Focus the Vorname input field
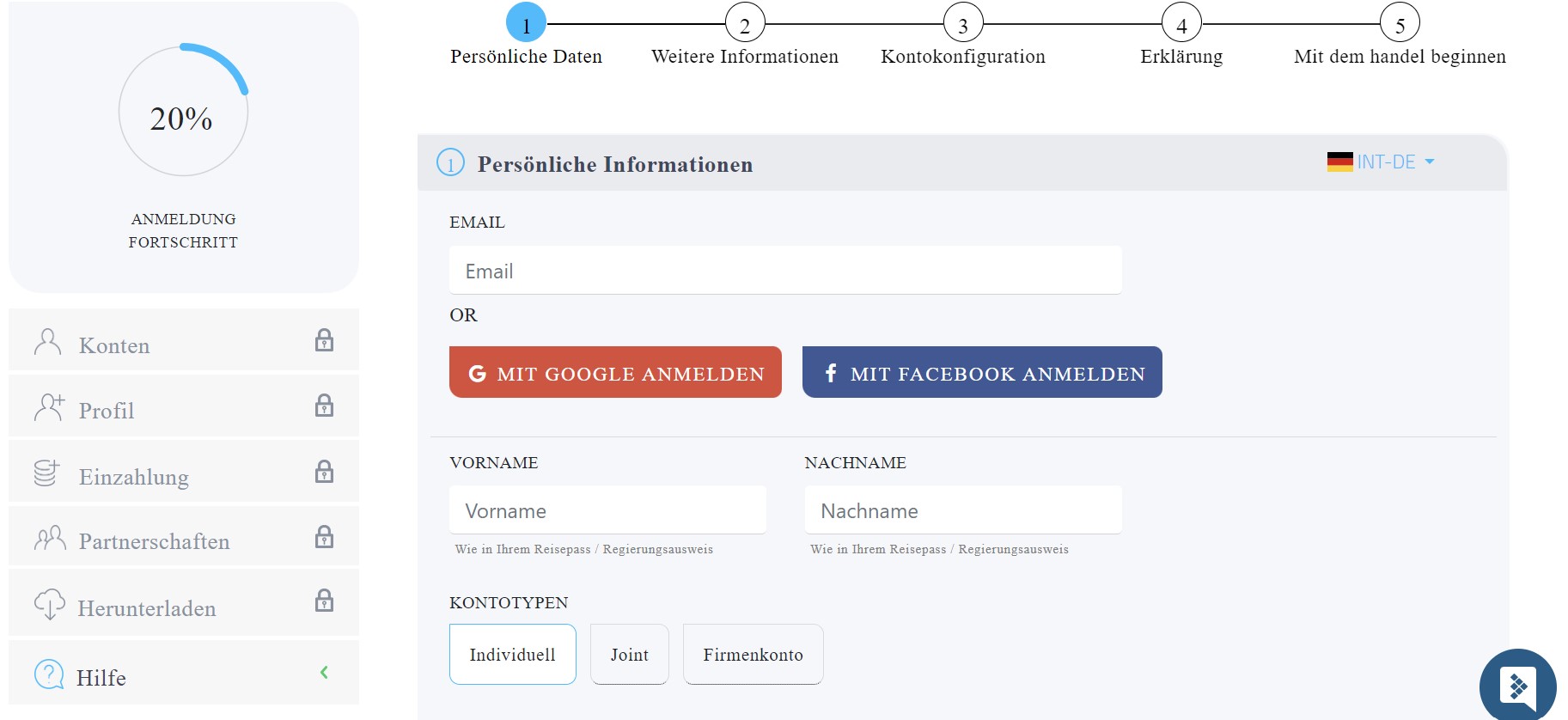The width and height of the screenshot is (1568, 720). click(x=607, y=510)
